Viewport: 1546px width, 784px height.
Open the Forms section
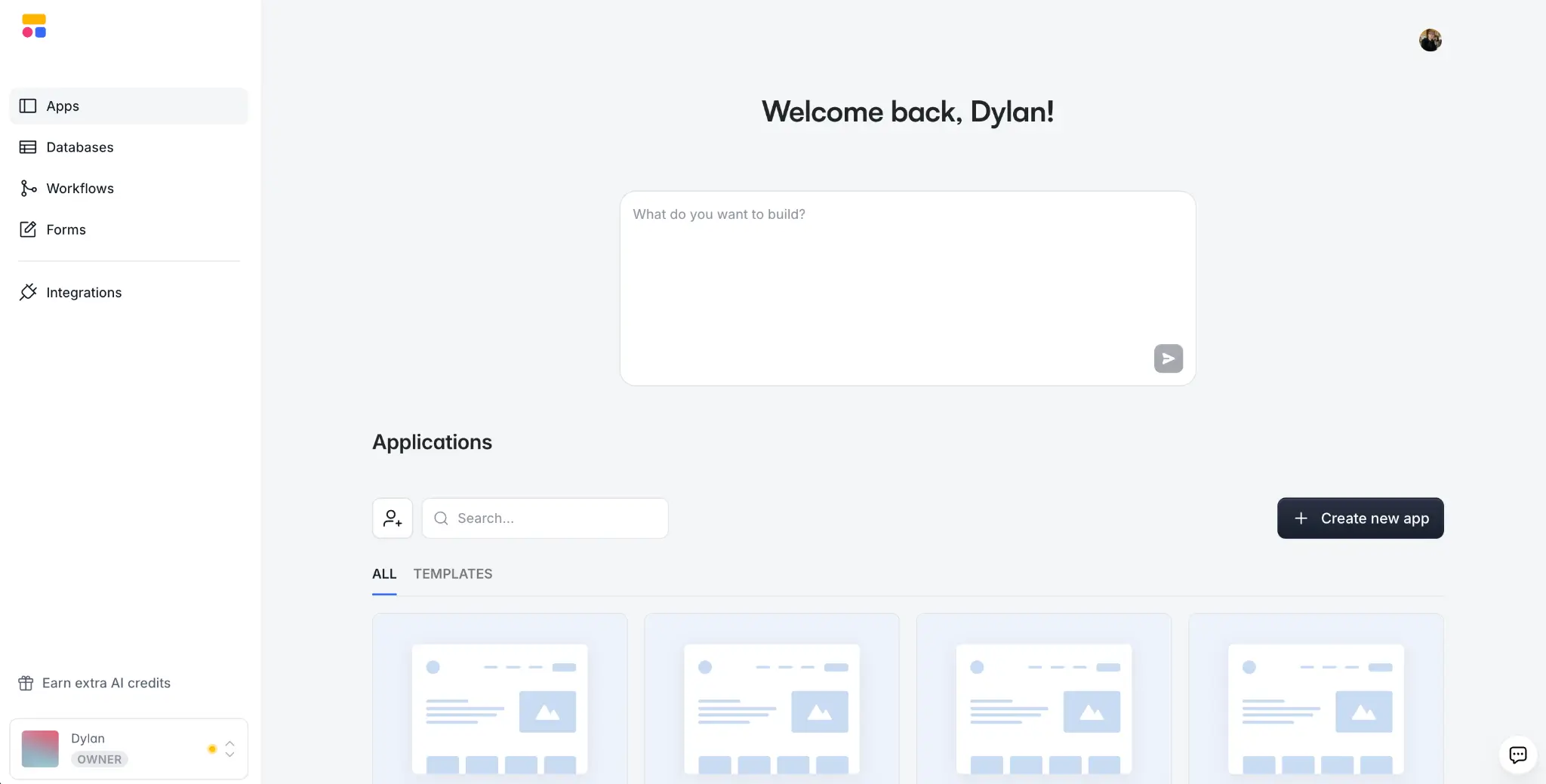pyautogui.click(x=65, y=229)
